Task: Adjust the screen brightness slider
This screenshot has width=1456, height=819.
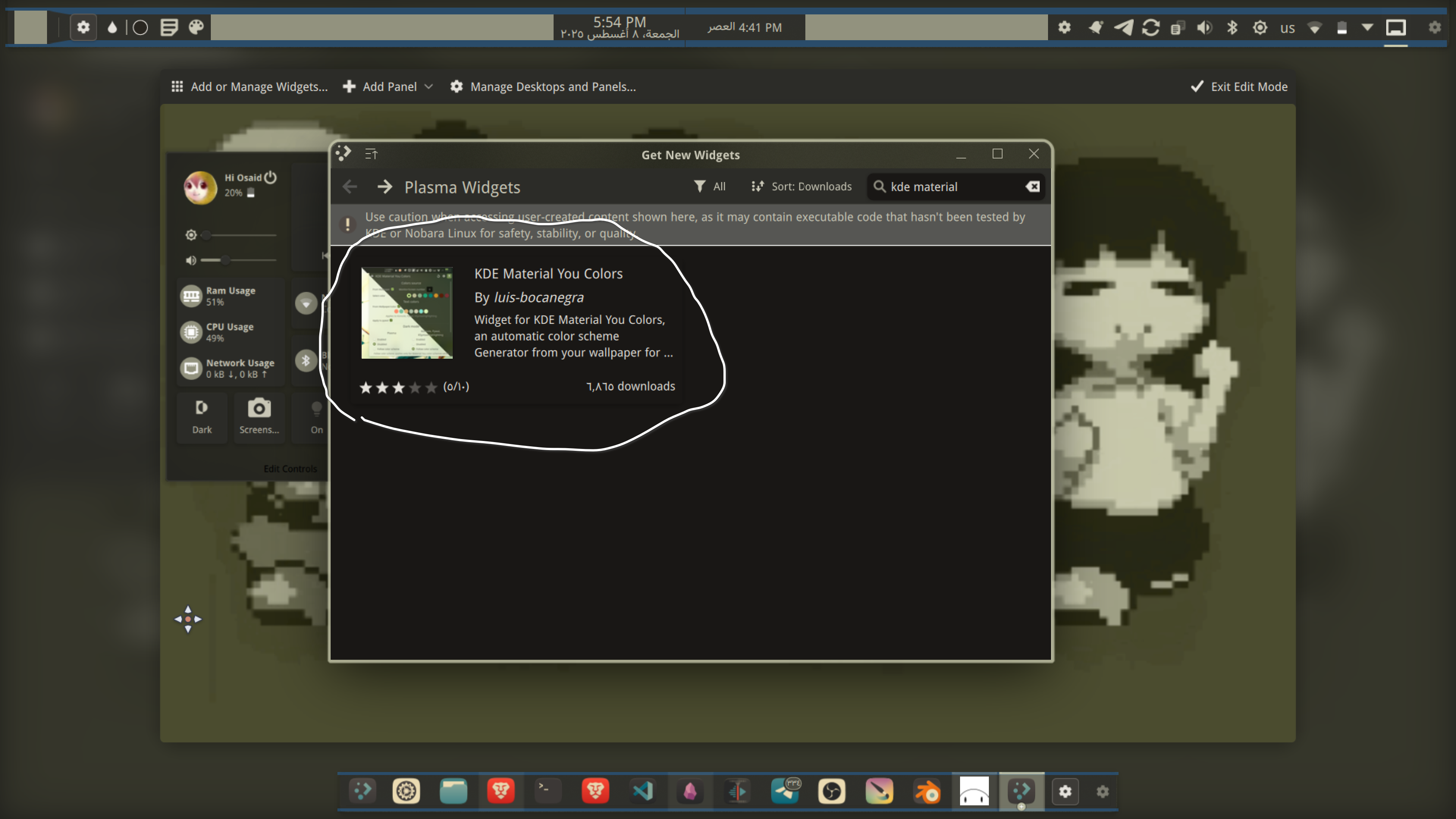Action: 240,235
